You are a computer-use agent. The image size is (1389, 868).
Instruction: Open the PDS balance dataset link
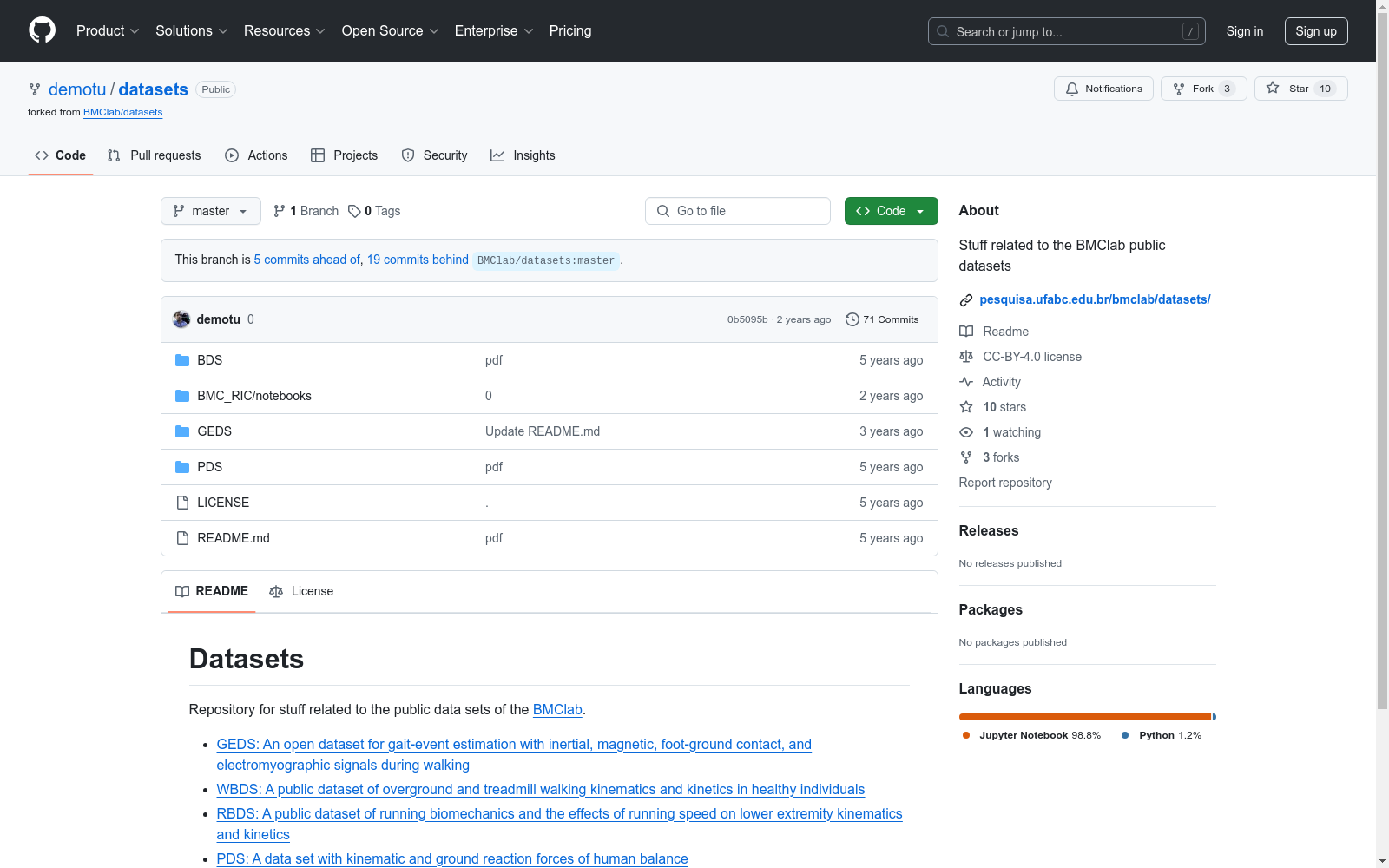click(452, 858)
